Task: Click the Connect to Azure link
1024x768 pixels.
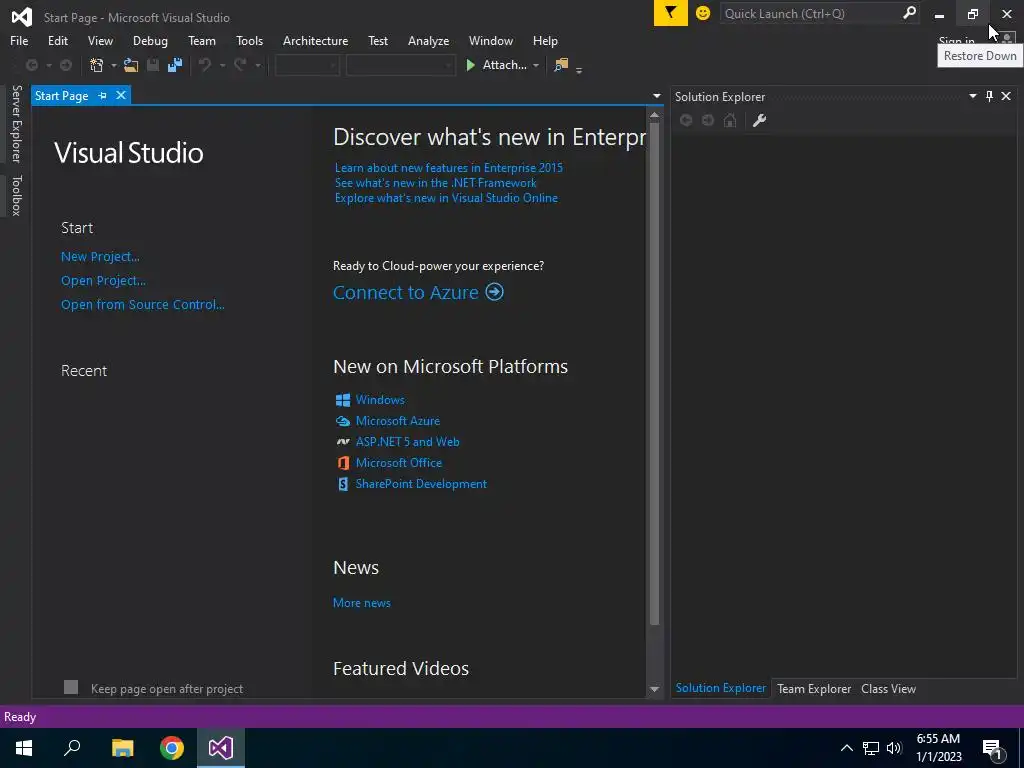Action: coord(406,292)
